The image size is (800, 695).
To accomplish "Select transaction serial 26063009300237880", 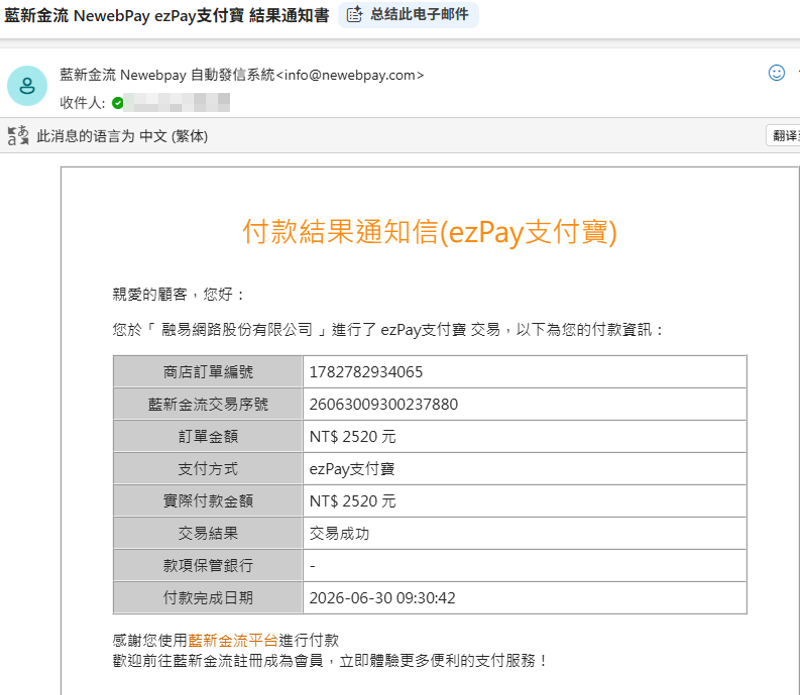I will point(383,405).
